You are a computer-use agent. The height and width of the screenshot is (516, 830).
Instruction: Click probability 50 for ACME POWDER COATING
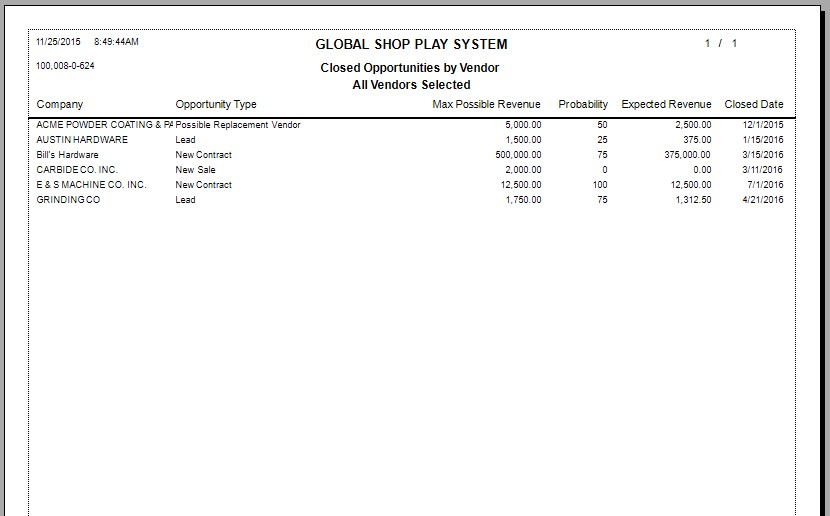click(x=602, y=125)
